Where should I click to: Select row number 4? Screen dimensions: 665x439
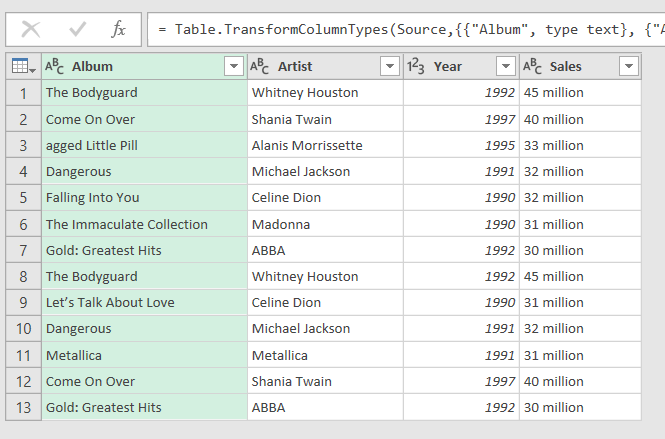[23, 172]
